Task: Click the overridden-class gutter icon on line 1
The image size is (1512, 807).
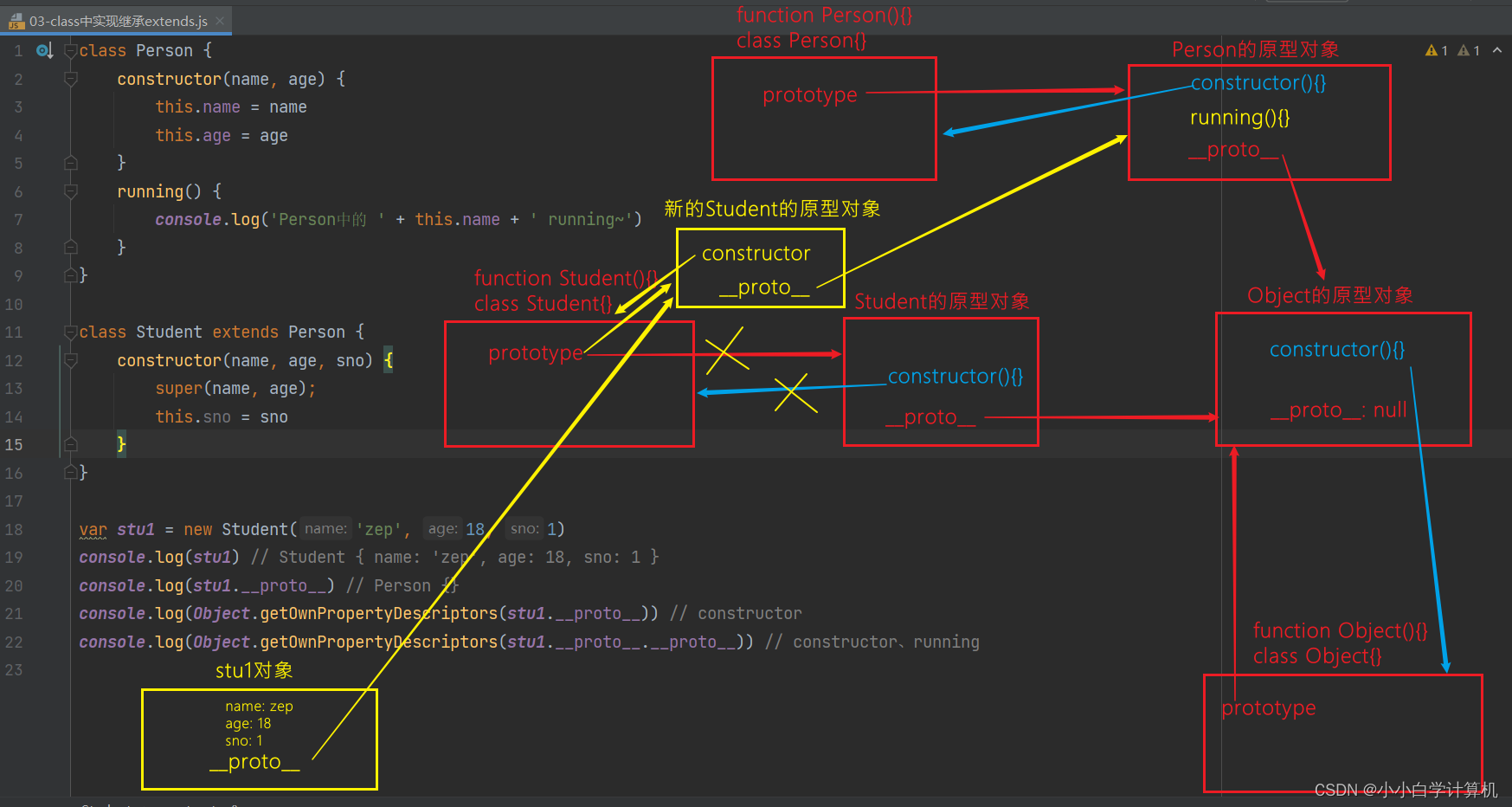Action: (44, 51)
